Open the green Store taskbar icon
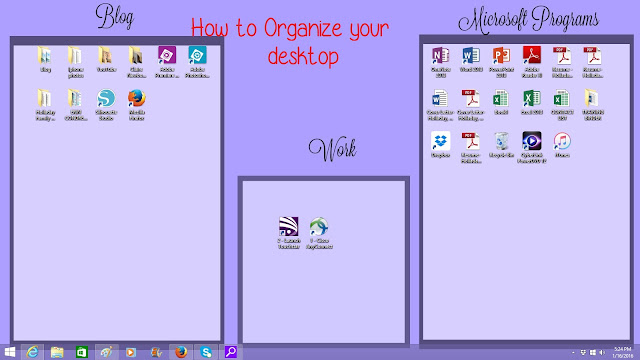The image size is (640, 360). pyautogui.click(x=82, y=352)
